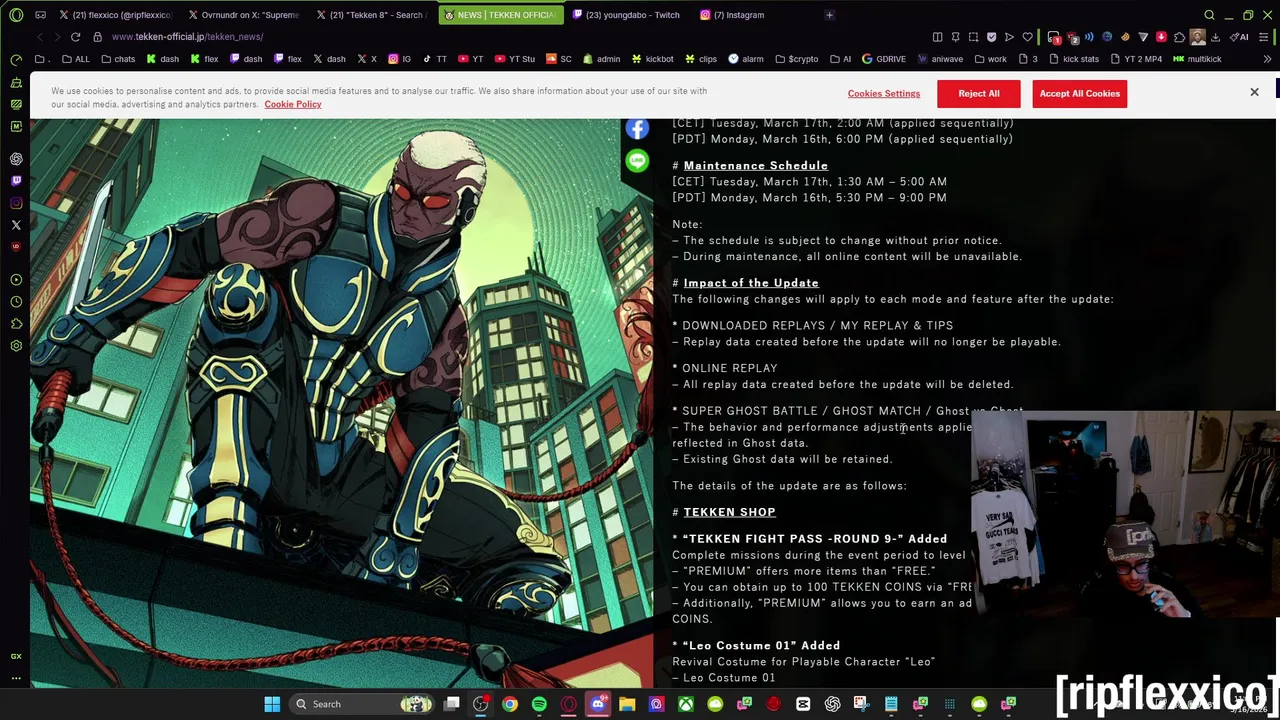Open the Xbox app from taskbar

[686, 704]
